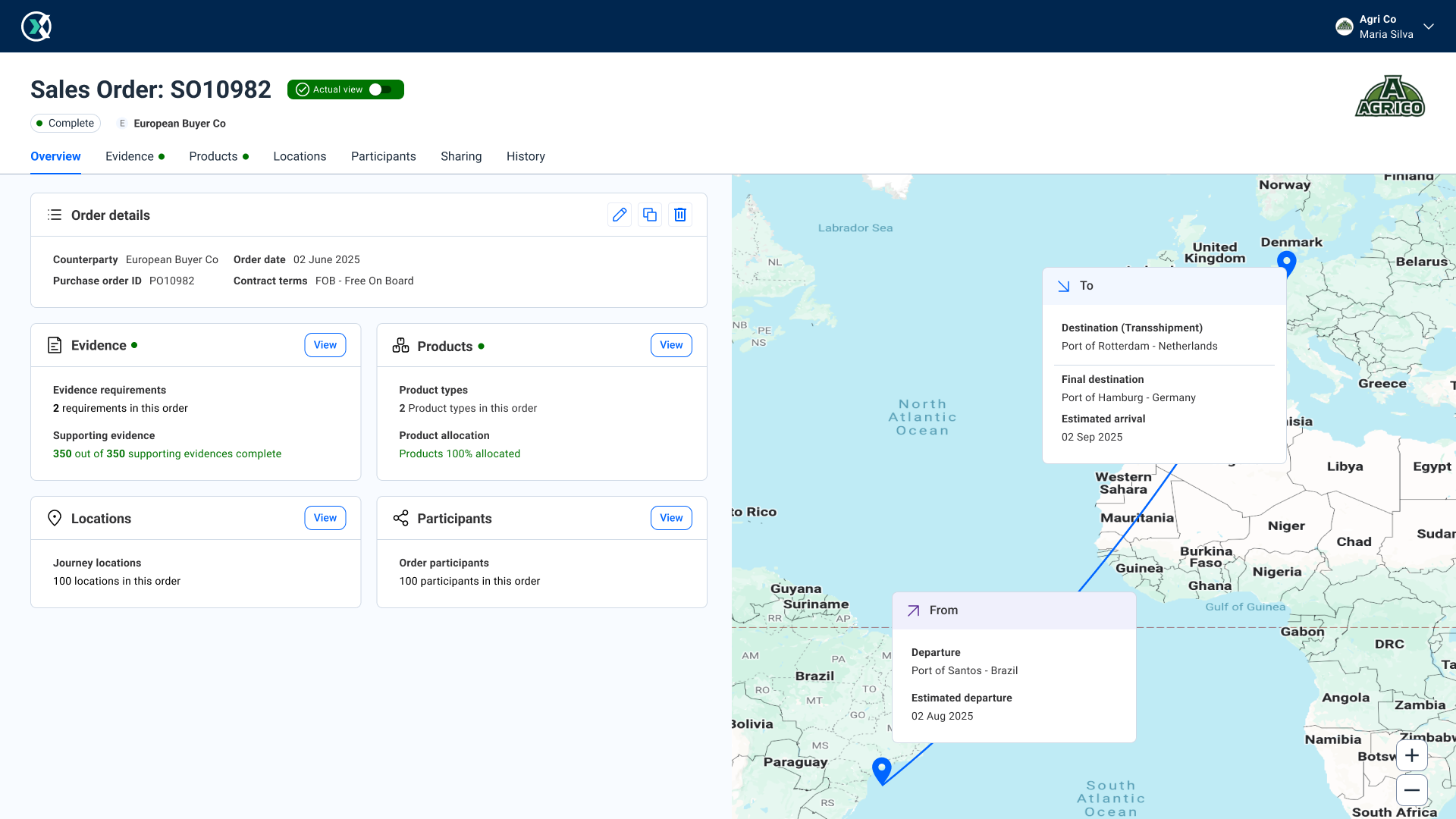Click the Agrico company logo image
The width and height of the screenshot is (1456, 819).
point(1390,96)
